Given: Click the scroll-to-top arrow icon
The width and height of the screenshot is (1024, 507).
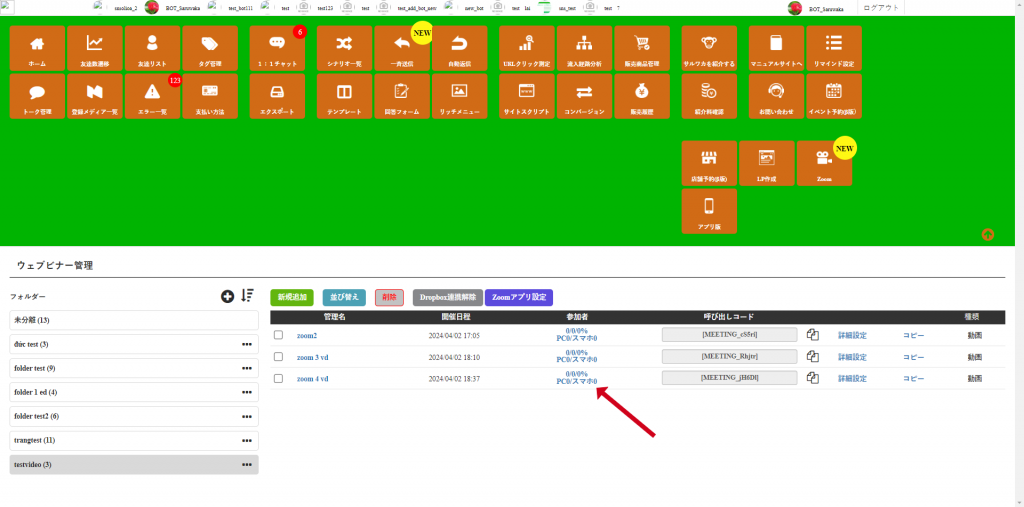Looking at the screenshot, I should pos(988,235).
